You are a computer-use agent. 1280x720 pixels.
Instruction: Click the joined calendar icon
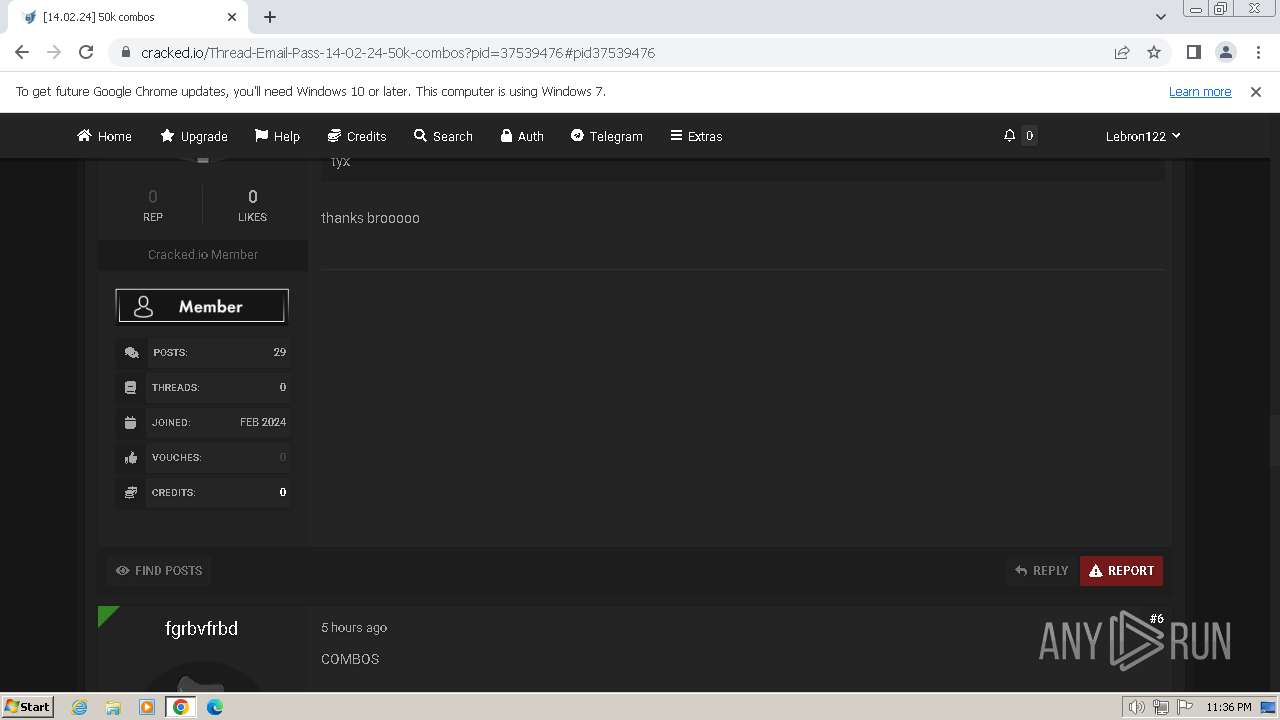[x=131, y=422]
